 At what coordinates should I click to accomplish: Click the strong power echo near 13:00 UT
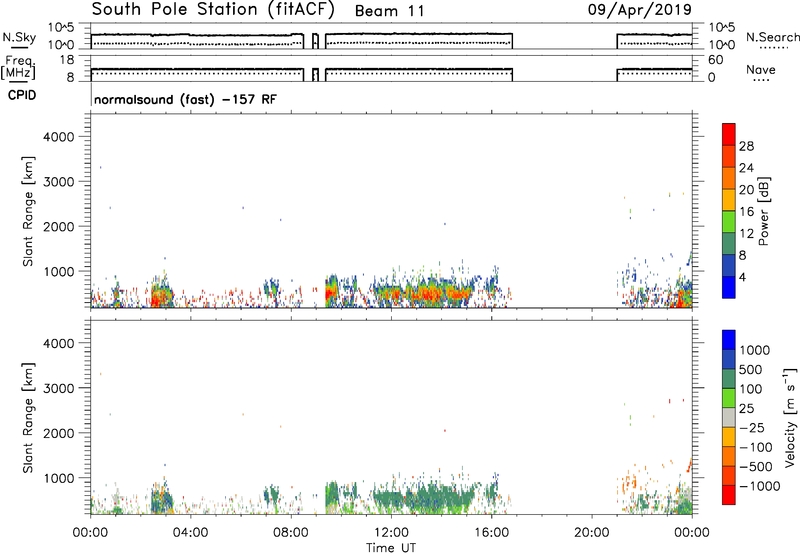click(x=423, y=294)
